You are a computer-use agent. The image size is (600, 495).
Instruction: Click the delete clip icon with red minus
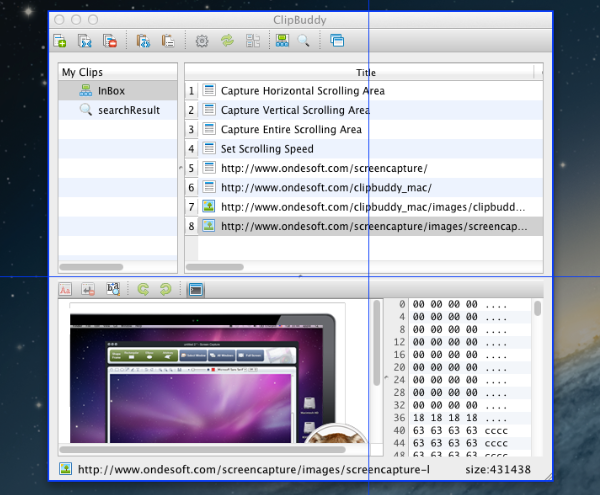click(109, 41)
